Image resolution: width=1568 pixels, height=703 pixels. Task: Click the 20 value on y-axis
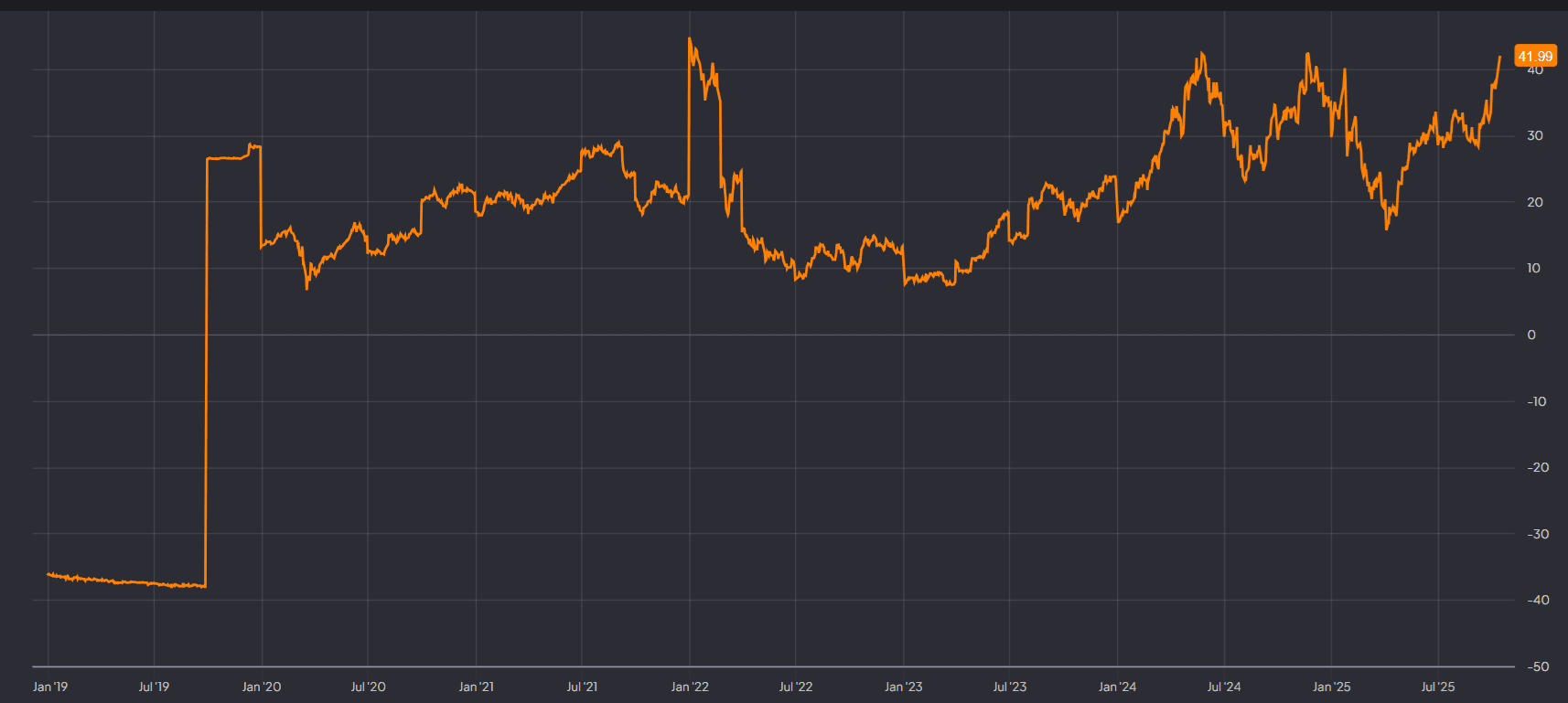coord(1534,202)
